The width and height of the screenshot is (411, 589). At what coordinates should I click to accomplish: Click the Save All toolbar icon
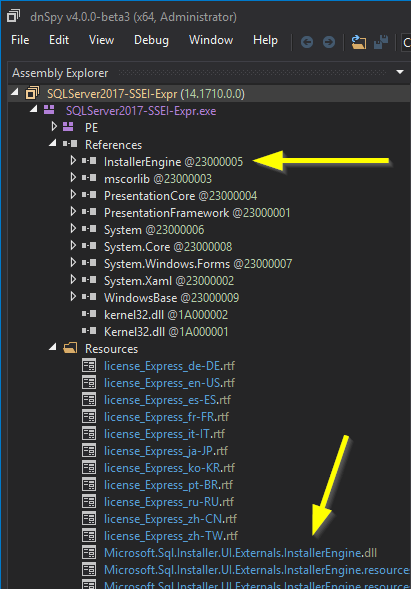(381, 42)
